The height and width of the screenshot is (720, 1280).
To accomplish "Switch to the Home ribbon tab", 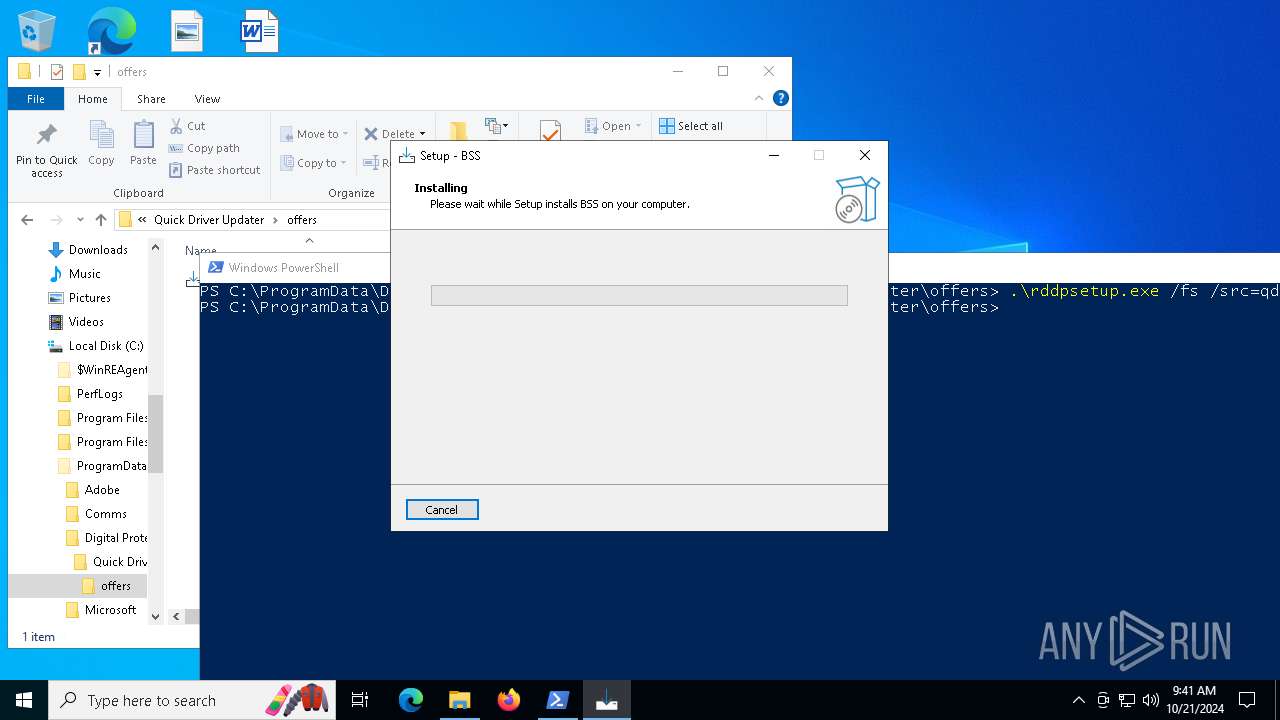I will pyautogui.click(x=93, y=99).
